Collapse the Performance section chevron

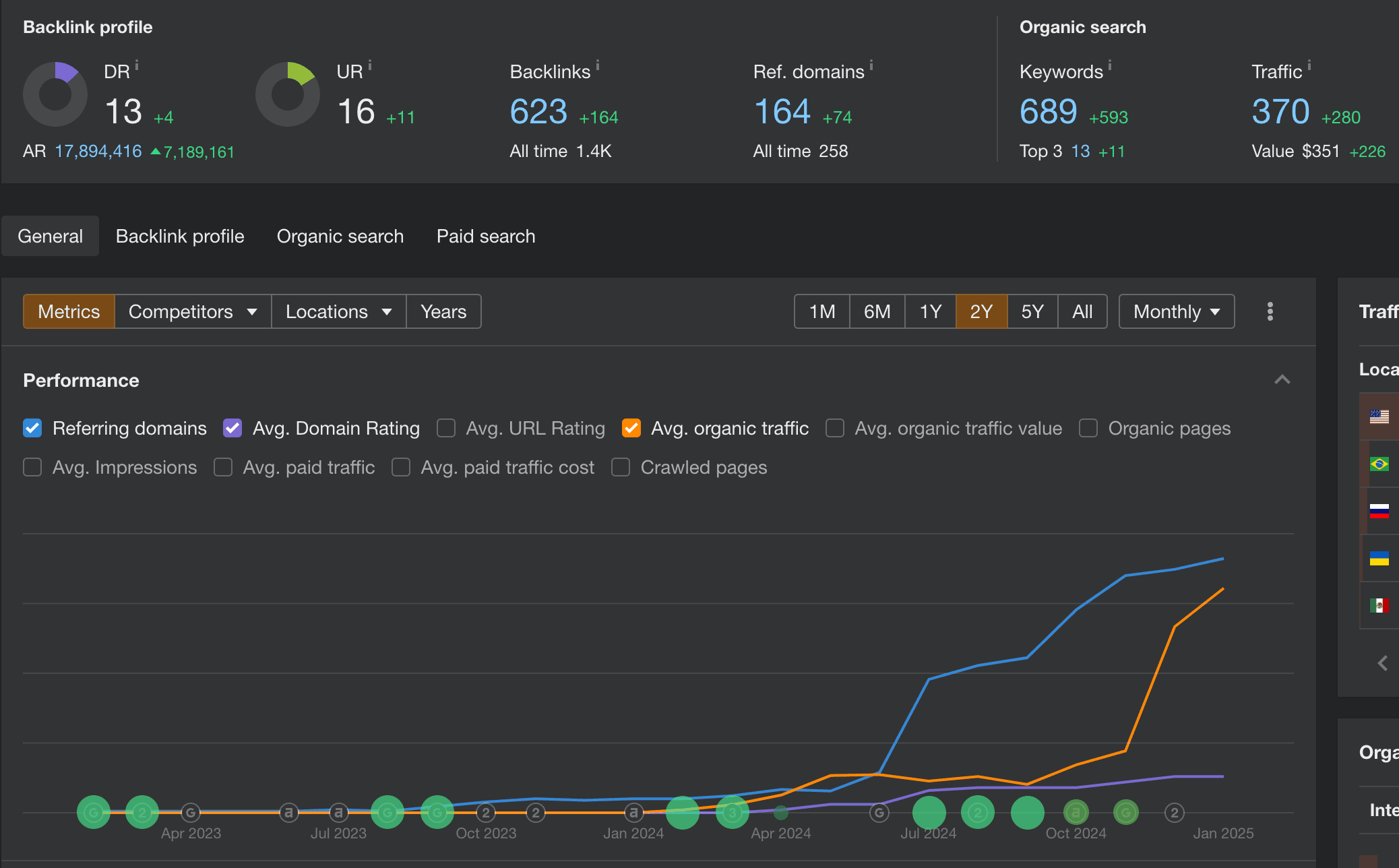1282,380
